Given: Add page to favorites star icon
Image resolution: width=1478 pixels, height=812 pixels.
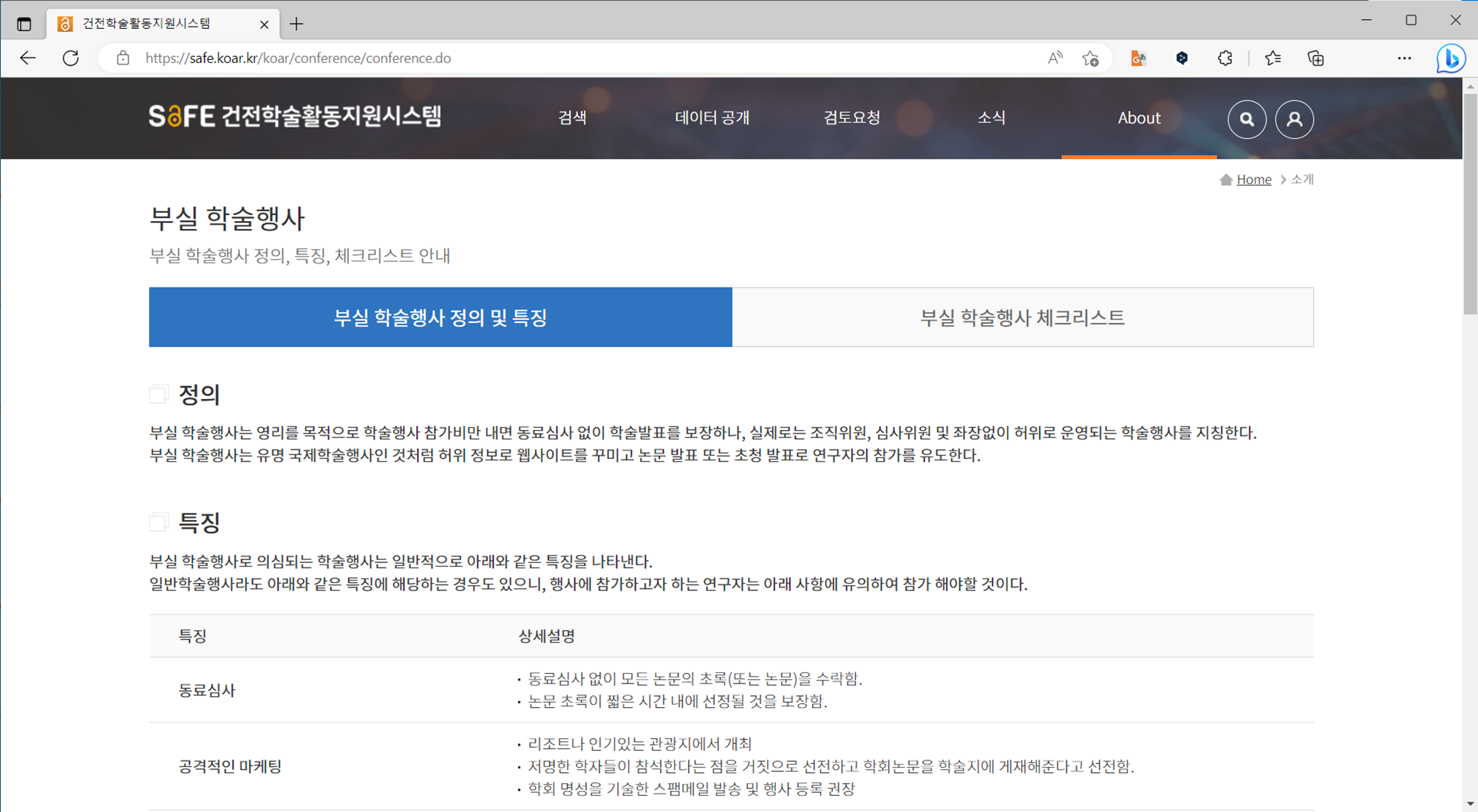Looking at the screenshot, I should click(x=1091, y=58).
